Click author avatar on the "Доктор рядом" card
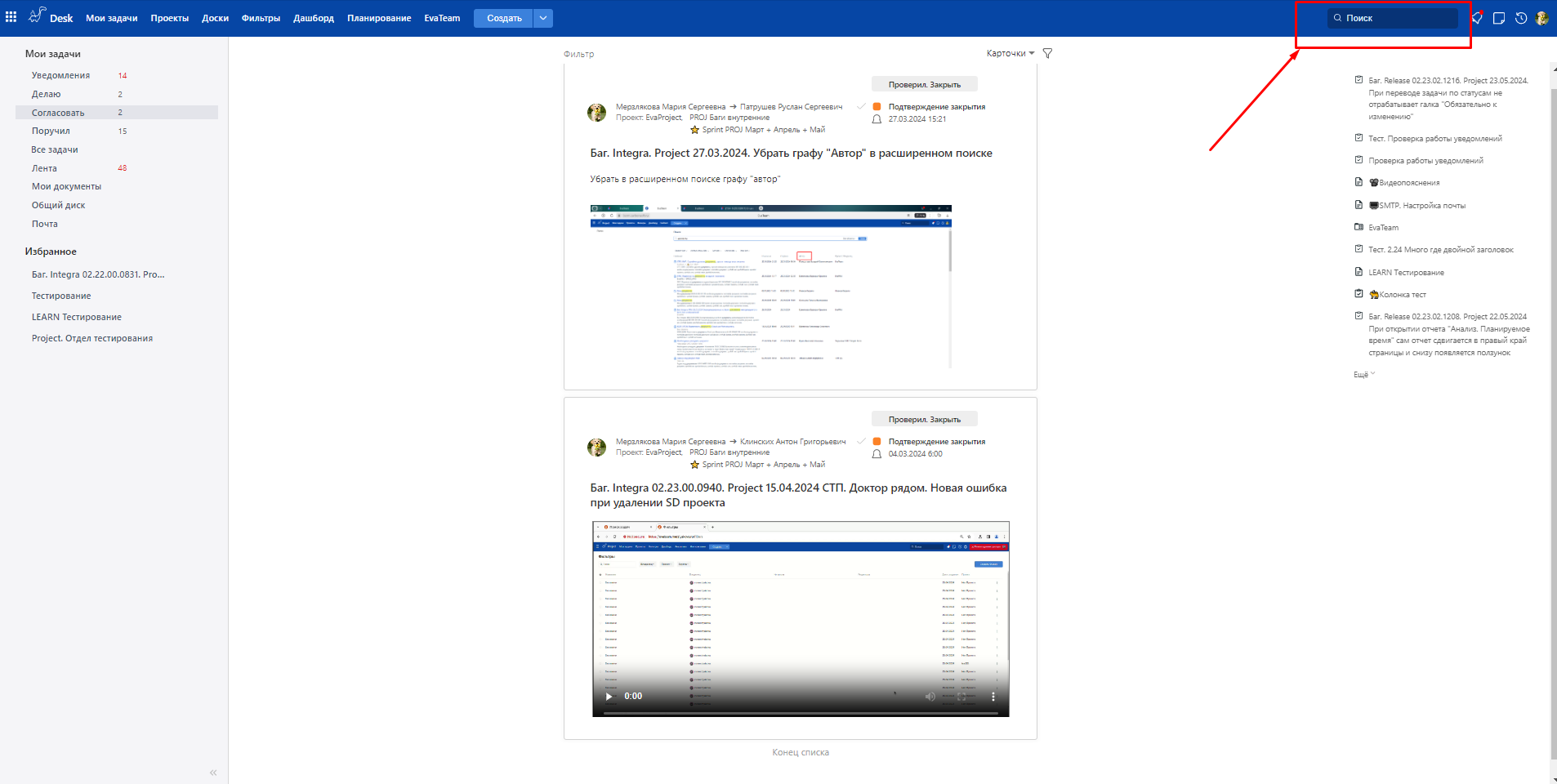 tap(597, 448)
